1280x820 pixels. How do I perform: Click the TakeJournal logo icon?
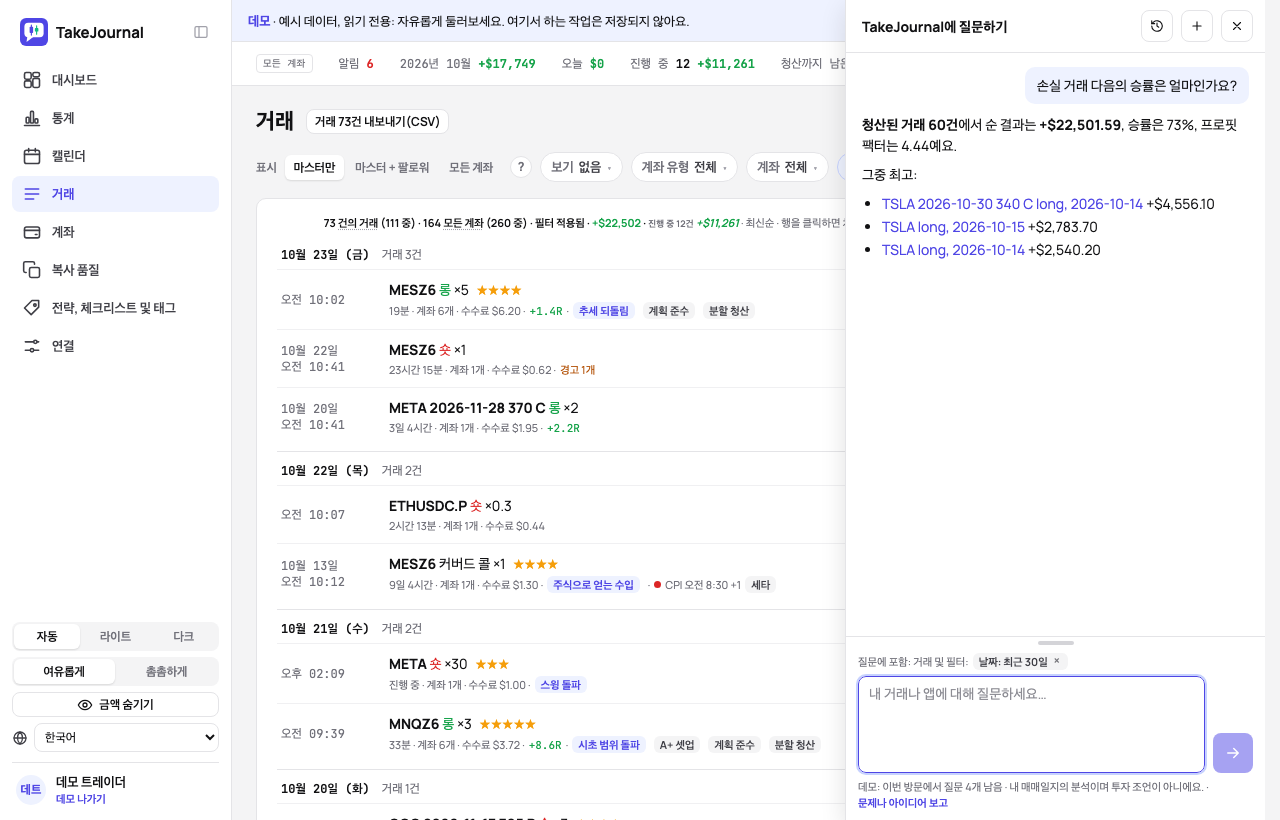click(34, 32)
